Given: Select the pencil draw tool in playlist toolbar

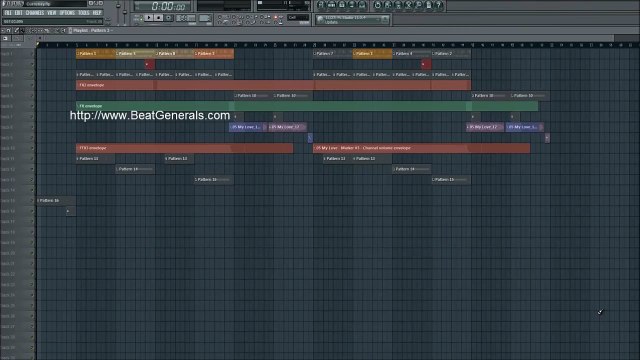Looking at the screenshot, I should click(16, 31).
